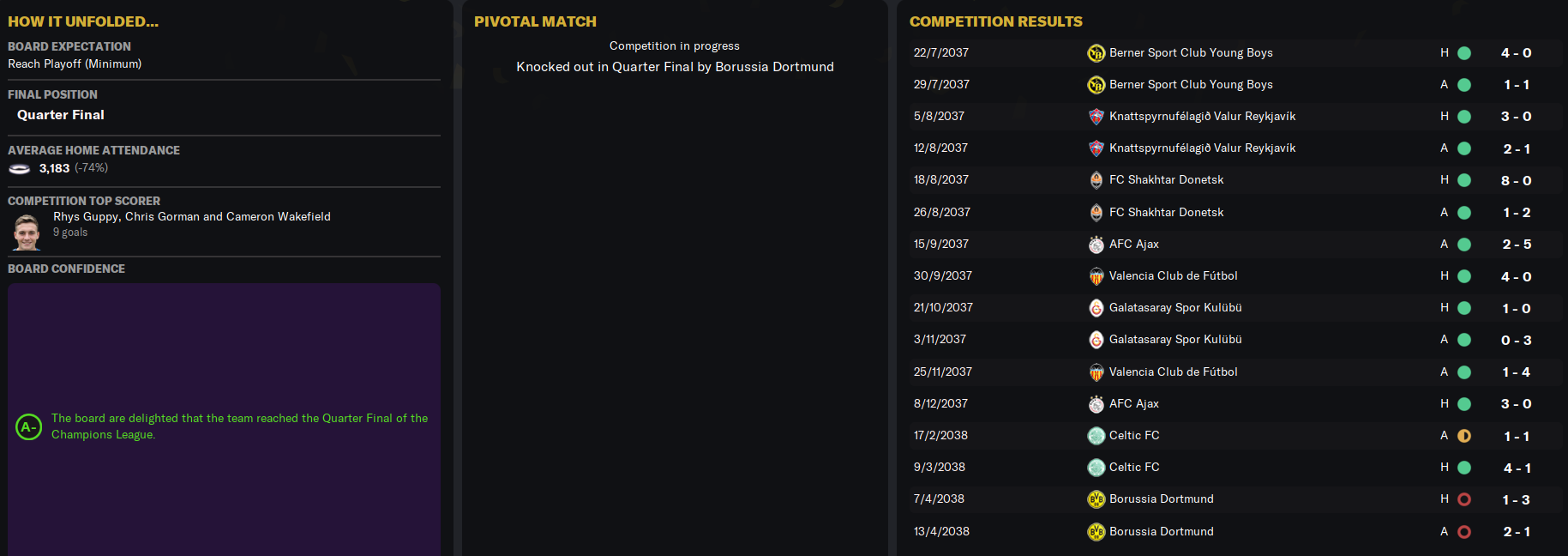The image size is (1568, 556).
Task: Click Borussia Dortmund crest on 7/4/2038 row
Action: point(1096,499)
